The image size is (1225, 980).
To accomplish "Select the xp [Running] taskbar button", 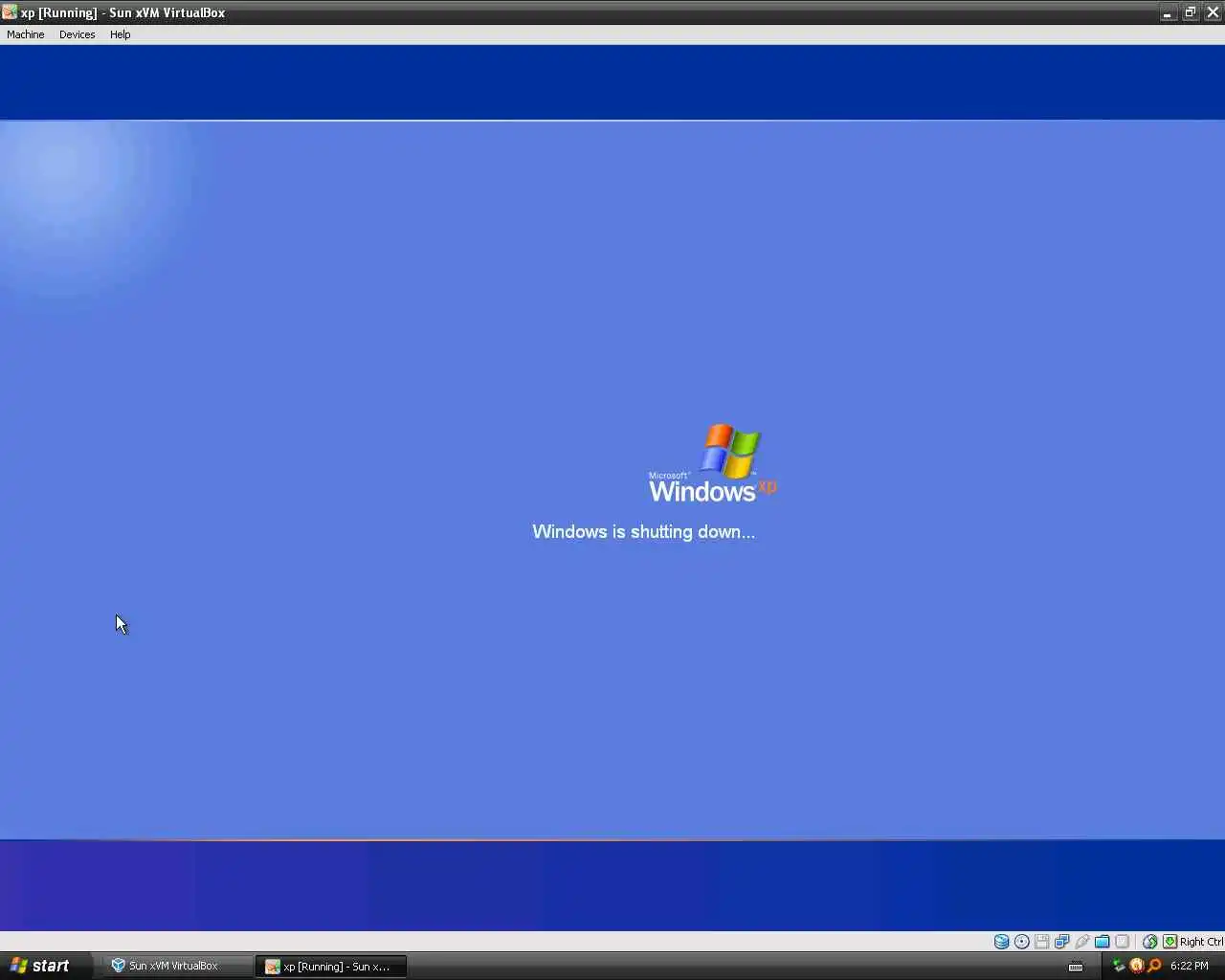I will [x=331, y=967].
